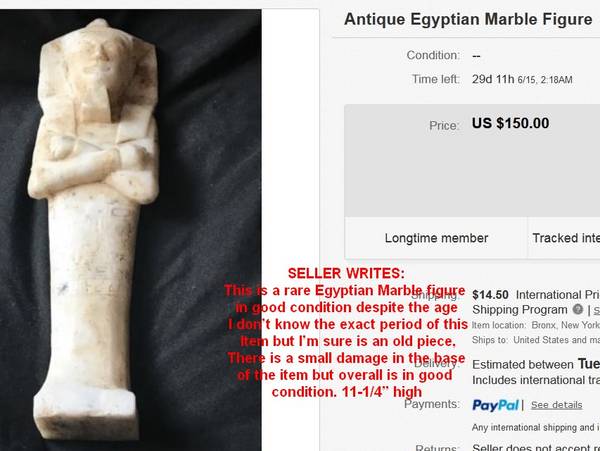Click the SELLER WRITES red heading

346,274
